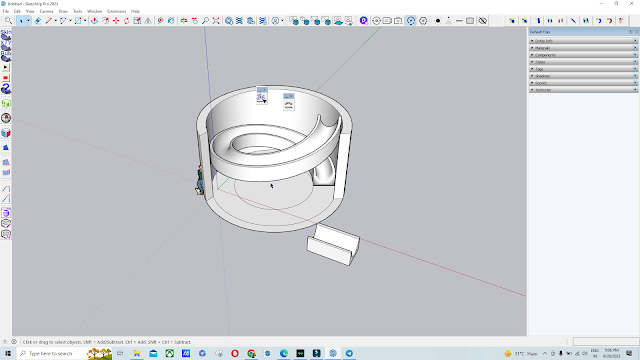Select the Move tool with red arrows
Viewport: 640px width, 360px height.
pyautogui.click(x=116, y=20)
